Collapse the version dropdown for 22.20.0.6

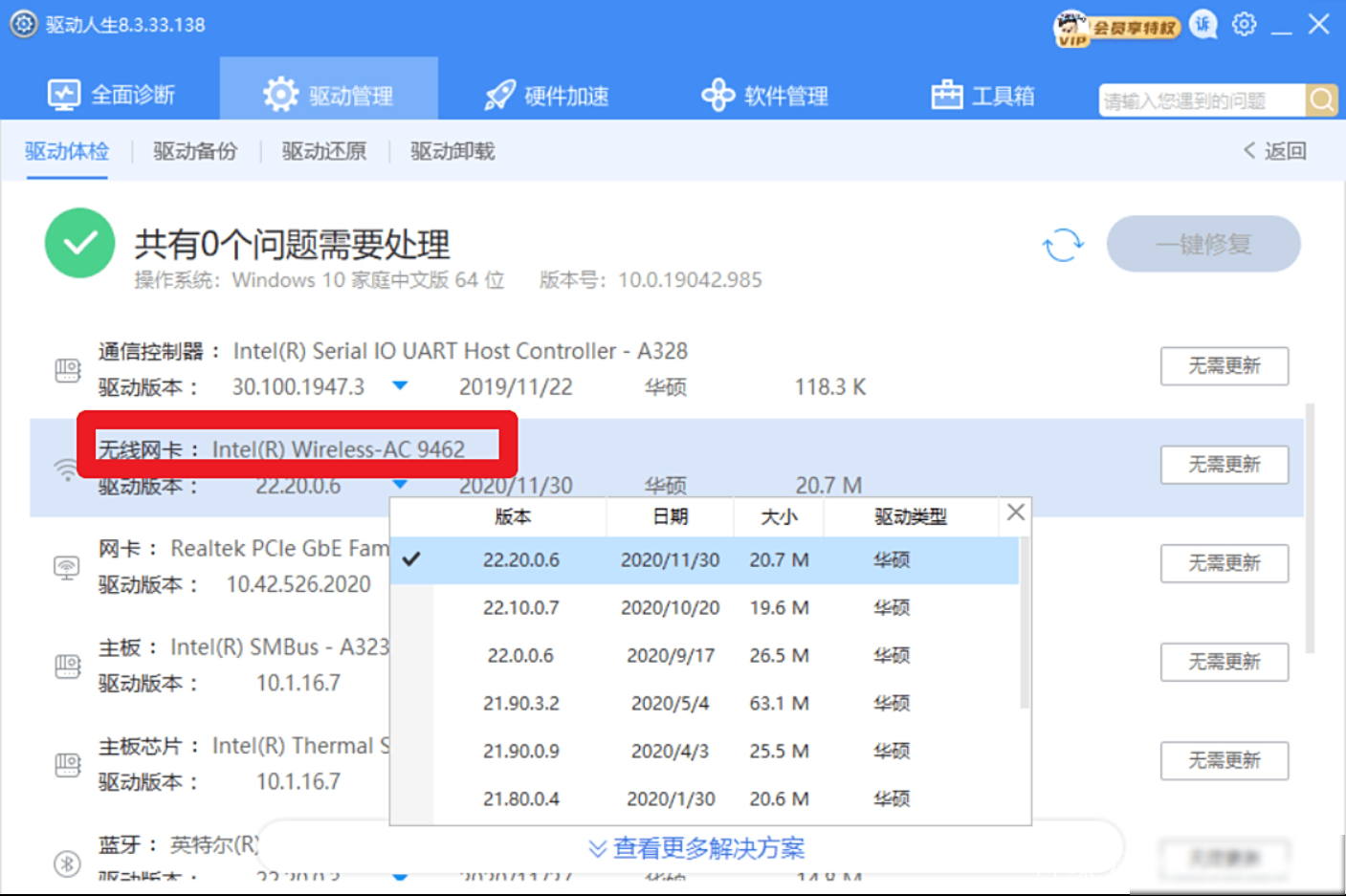coord(400,484)
